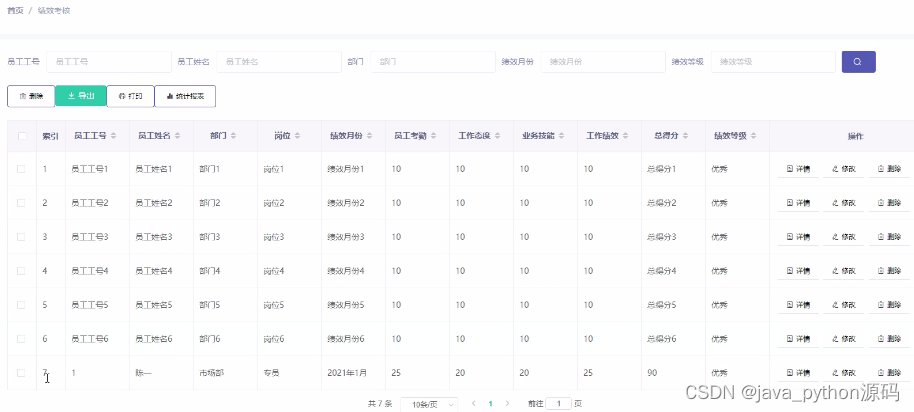Click 修改 for 员工工号2 row
914x412 pixels.
pyautogui.click(x=843, y=203)
